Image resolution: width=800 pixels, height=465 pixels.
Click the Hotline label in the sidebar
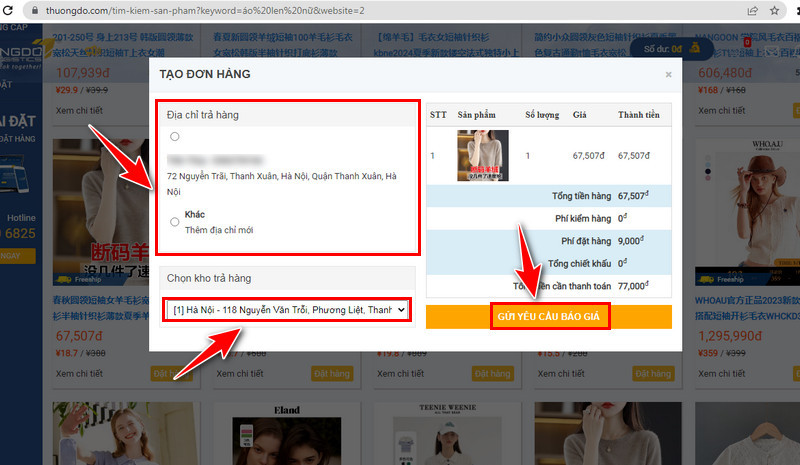pyautogui.click(x=21, y=218)
